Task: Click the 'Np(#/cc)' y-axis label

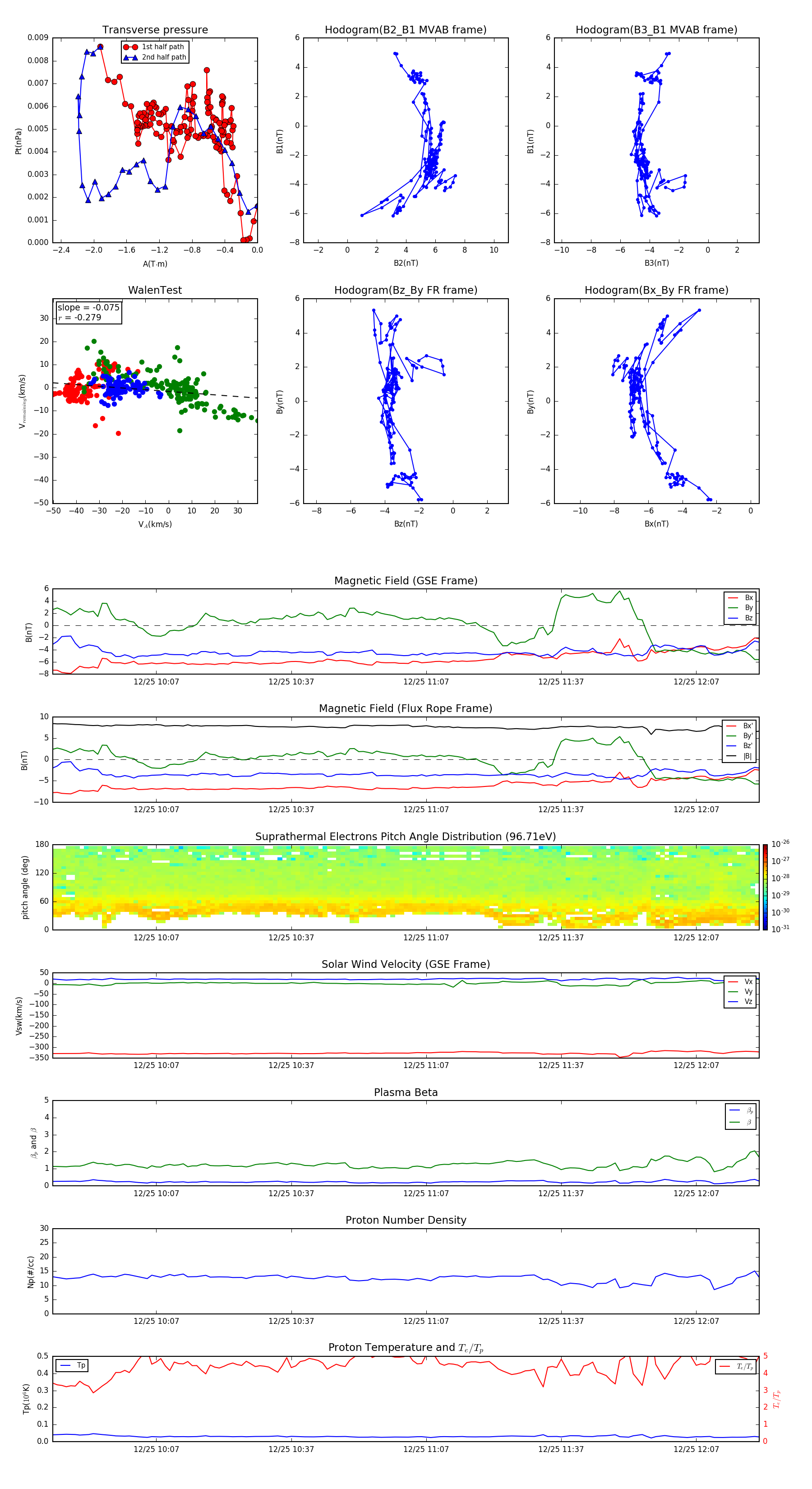Action: (x=31, y=1272)
